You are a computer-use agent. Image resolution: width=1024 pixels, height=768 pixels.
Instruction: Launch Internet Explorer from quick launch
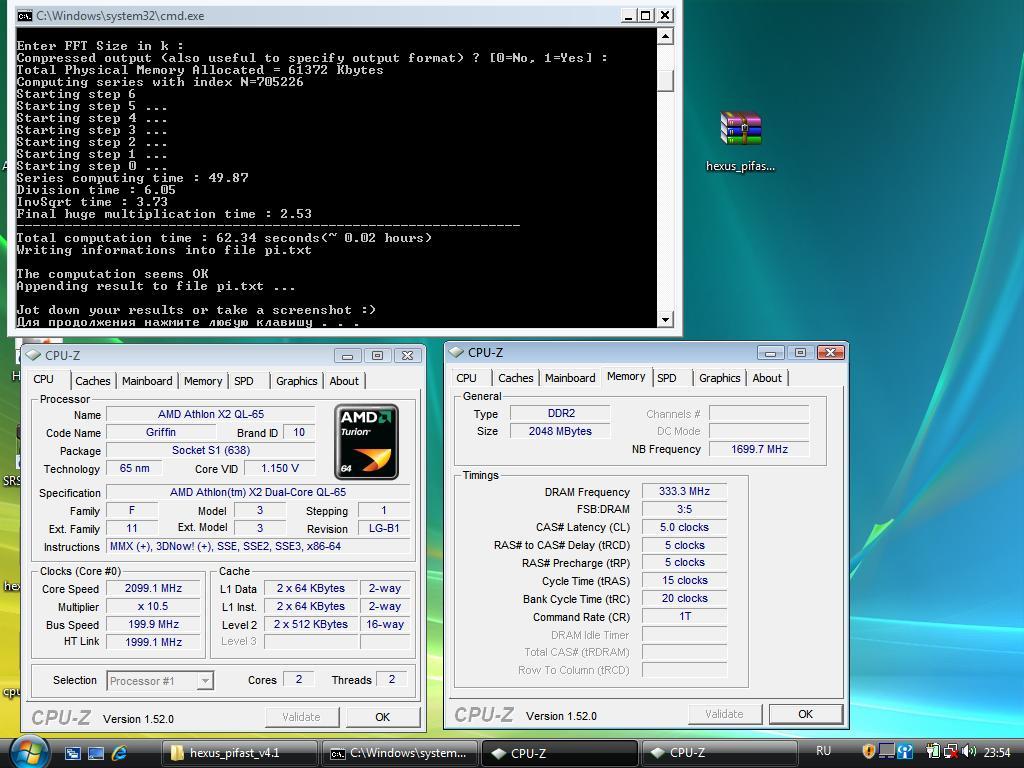(120, 753)
